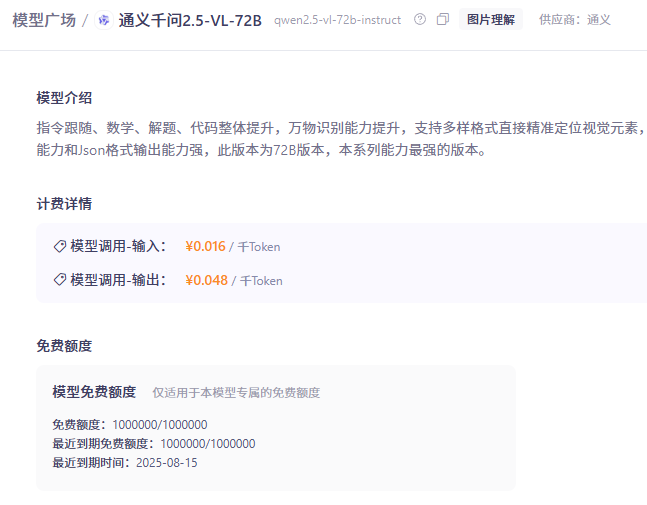Click the price tag icon beside 模型调用-输入
This screenshot has height=505, width=647.
(x=60, y=246)
